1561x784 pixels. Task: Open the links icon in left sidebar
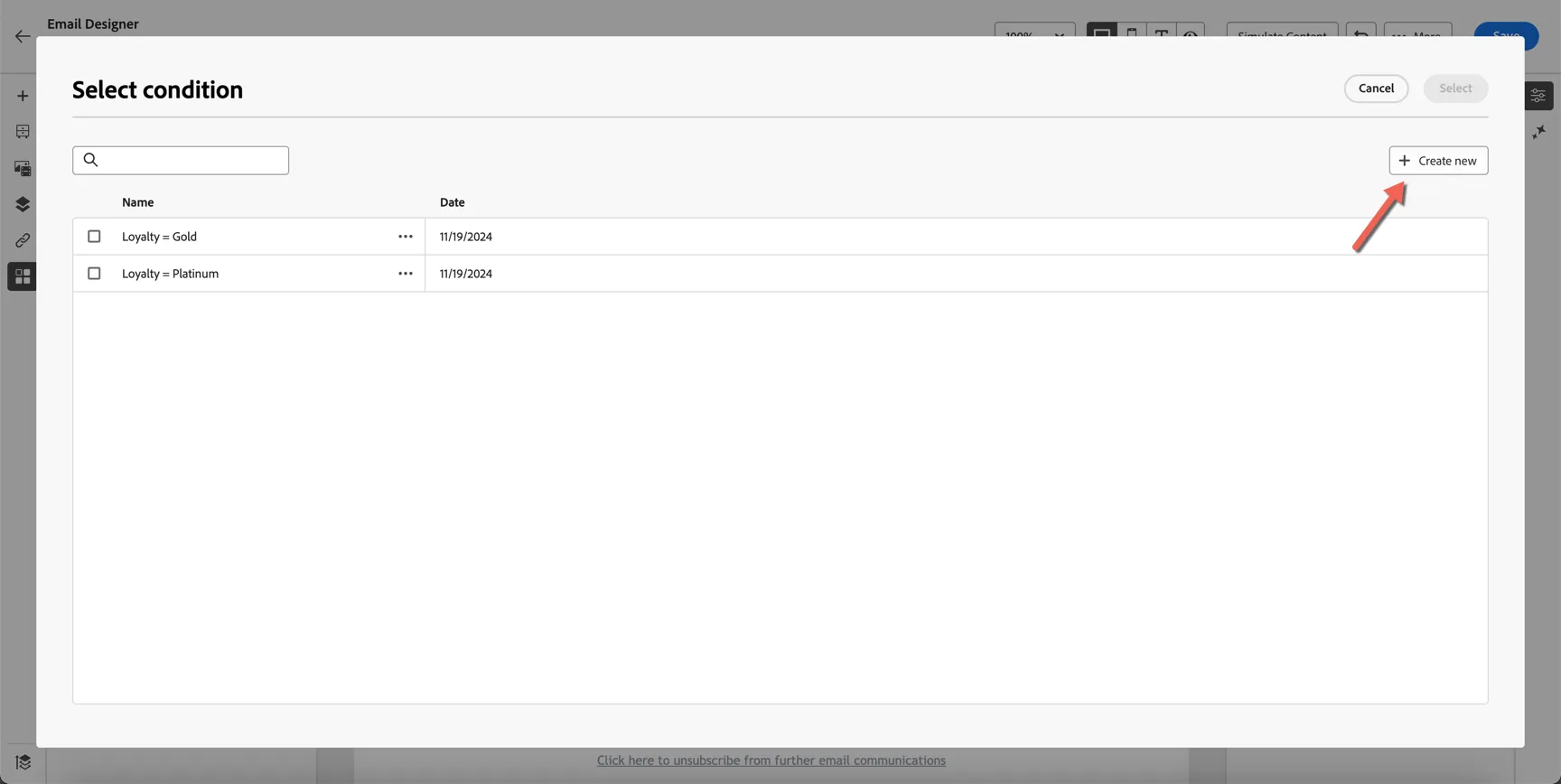(x=23, y=240)
